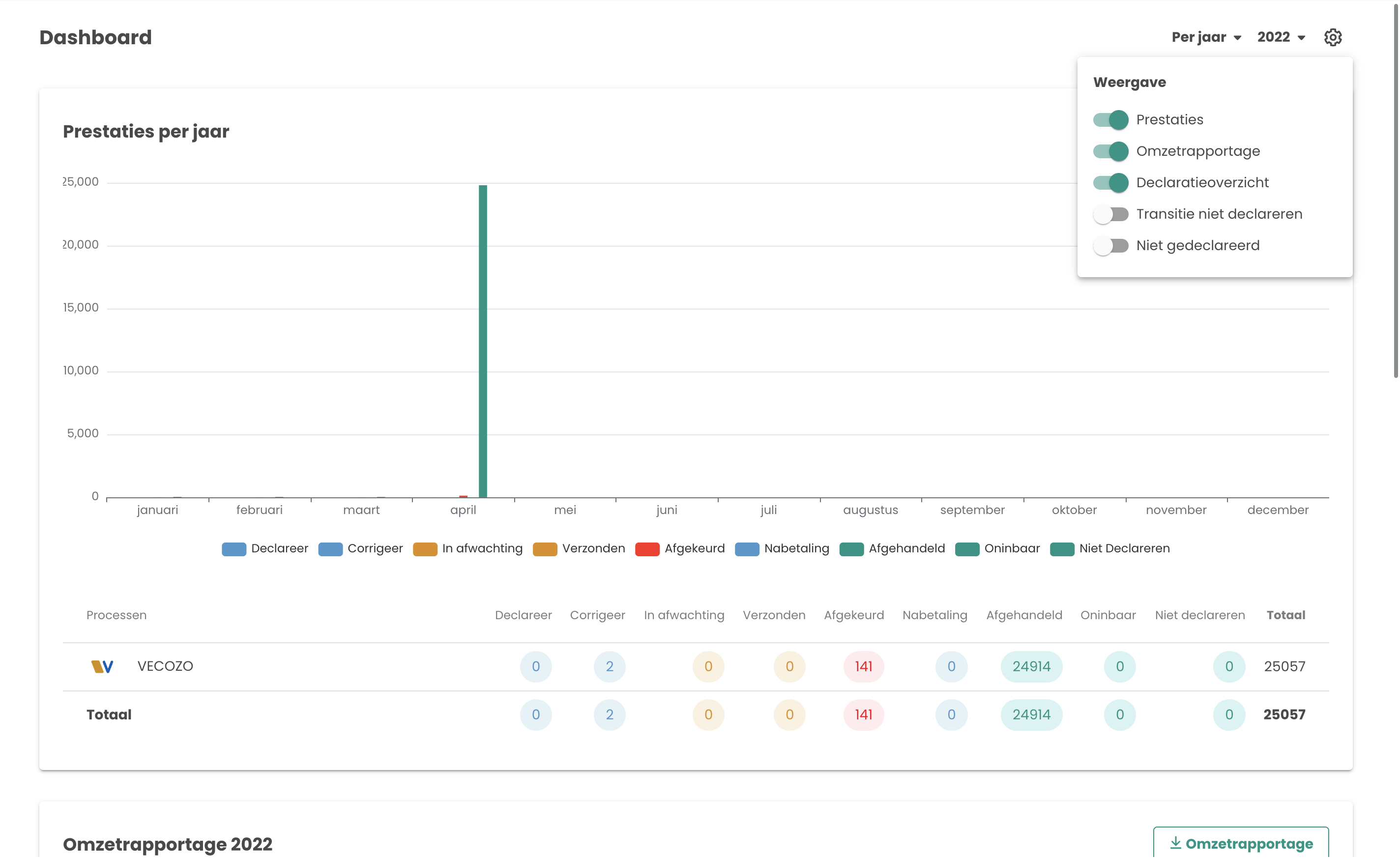Toggle Afgehandeld legend color swatch
1400x858 pixels.
coord(851,549)
